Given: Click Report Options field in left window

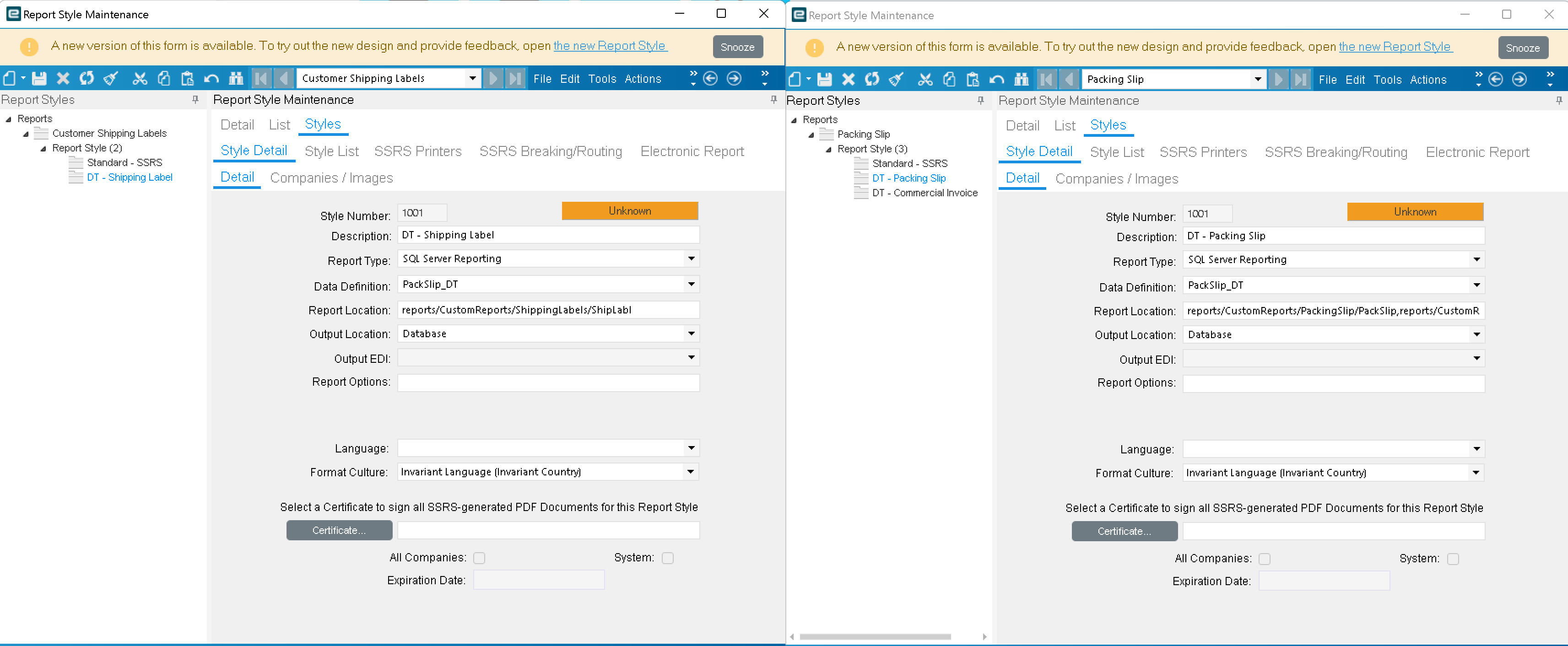Looking at the screenshot, I should pyautogui.click(x=548, y=382).
